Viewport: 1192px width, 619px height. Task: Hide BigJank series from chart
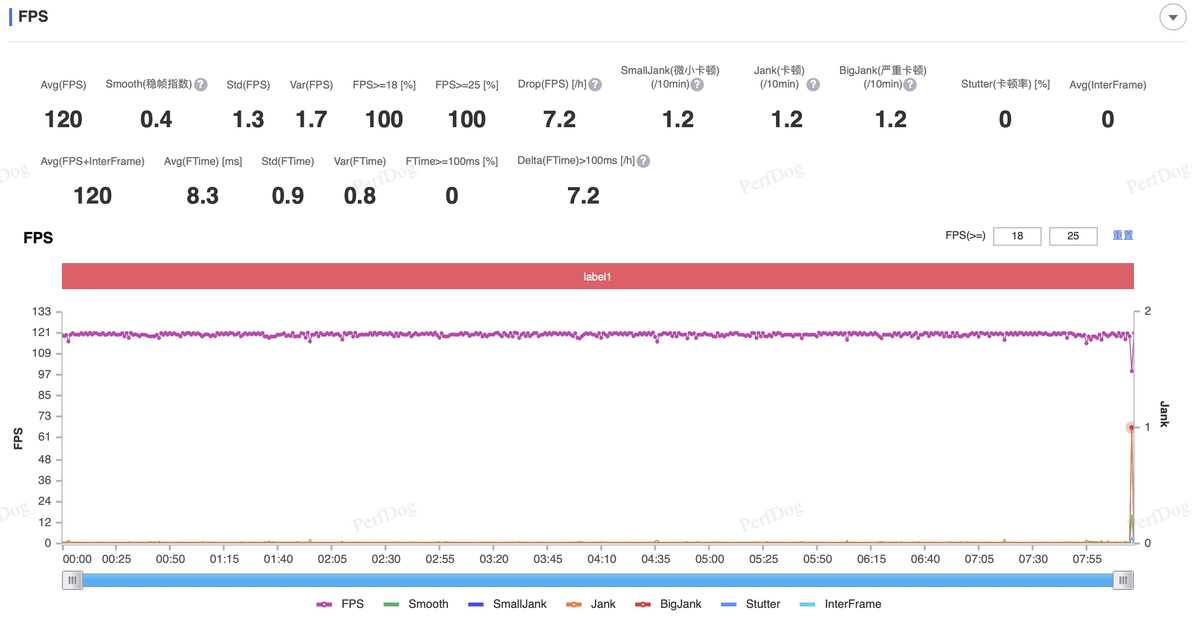[x=668, y=604]
